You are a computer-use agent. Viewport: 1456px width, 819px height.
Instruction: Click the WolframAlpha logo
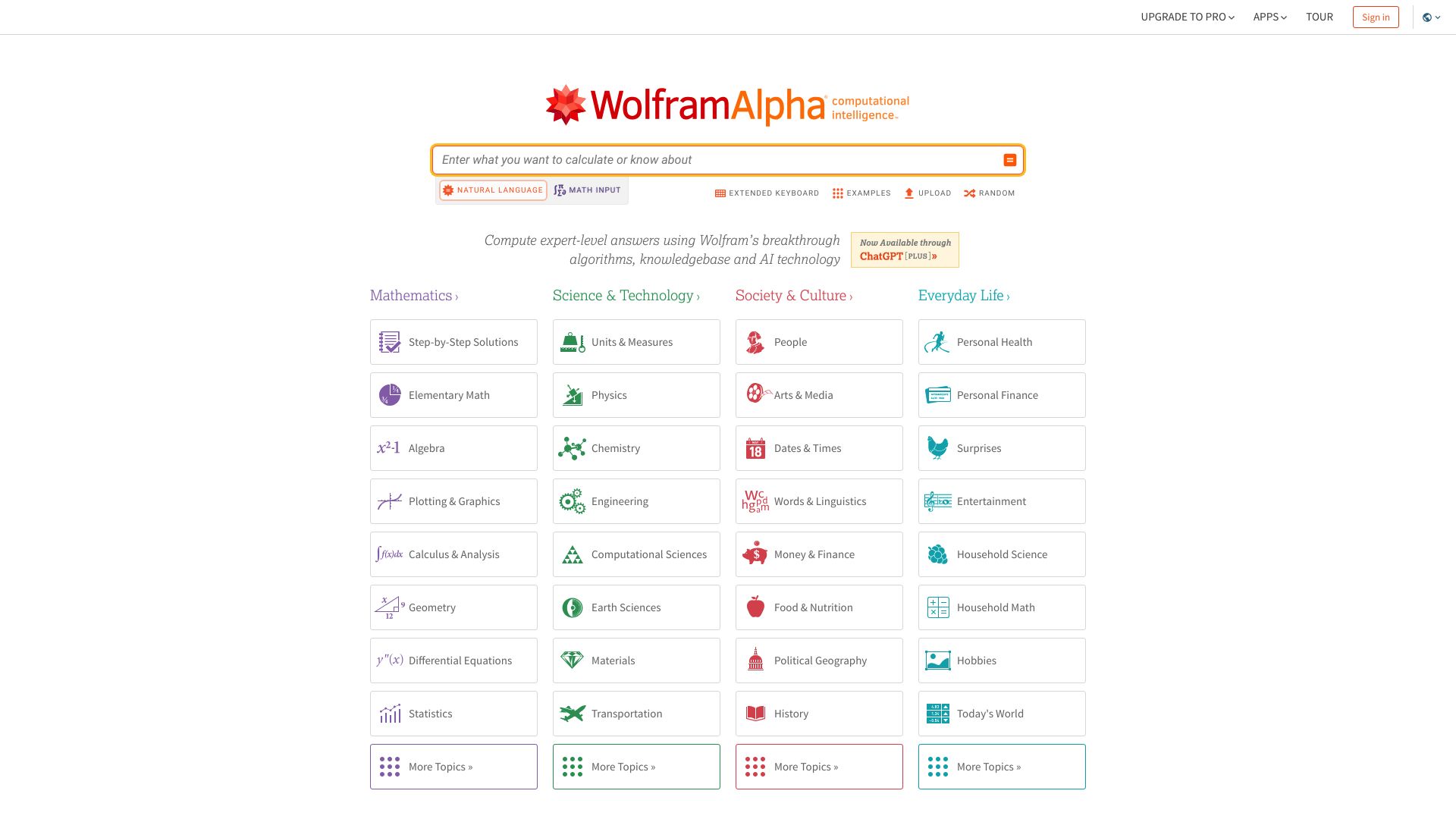[x=726, y=105]
